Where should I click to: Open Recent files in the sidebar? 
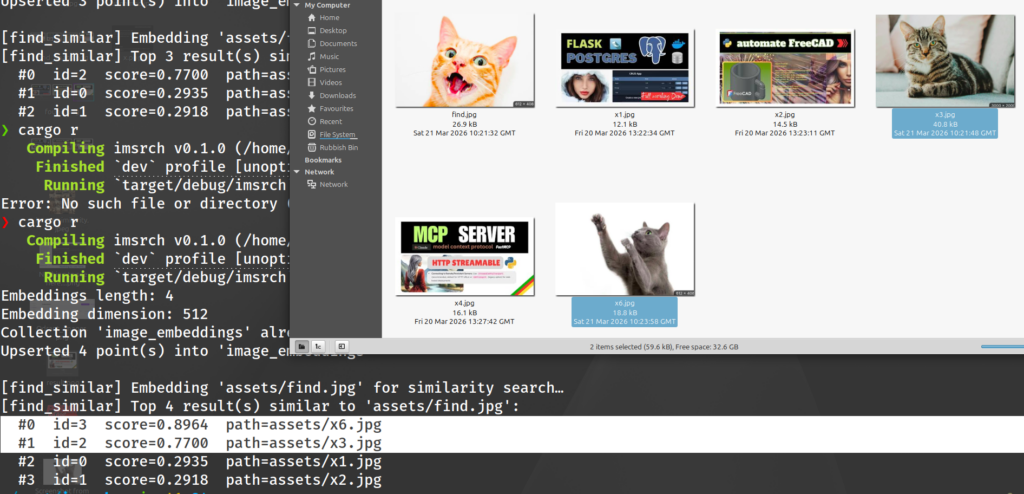[x=330, y=122]
